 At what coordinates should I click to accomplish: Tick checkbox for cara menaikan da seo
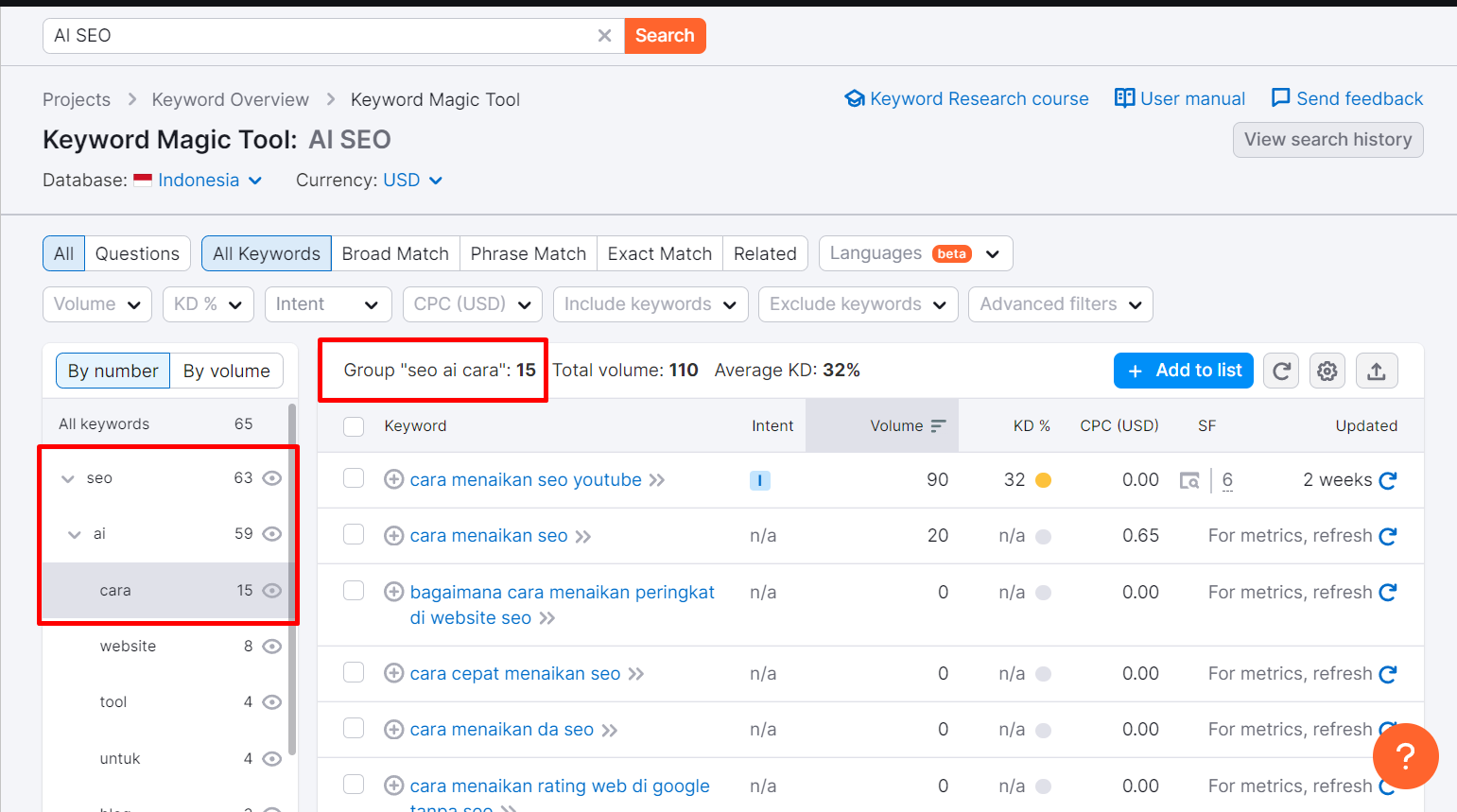(354, 728)
